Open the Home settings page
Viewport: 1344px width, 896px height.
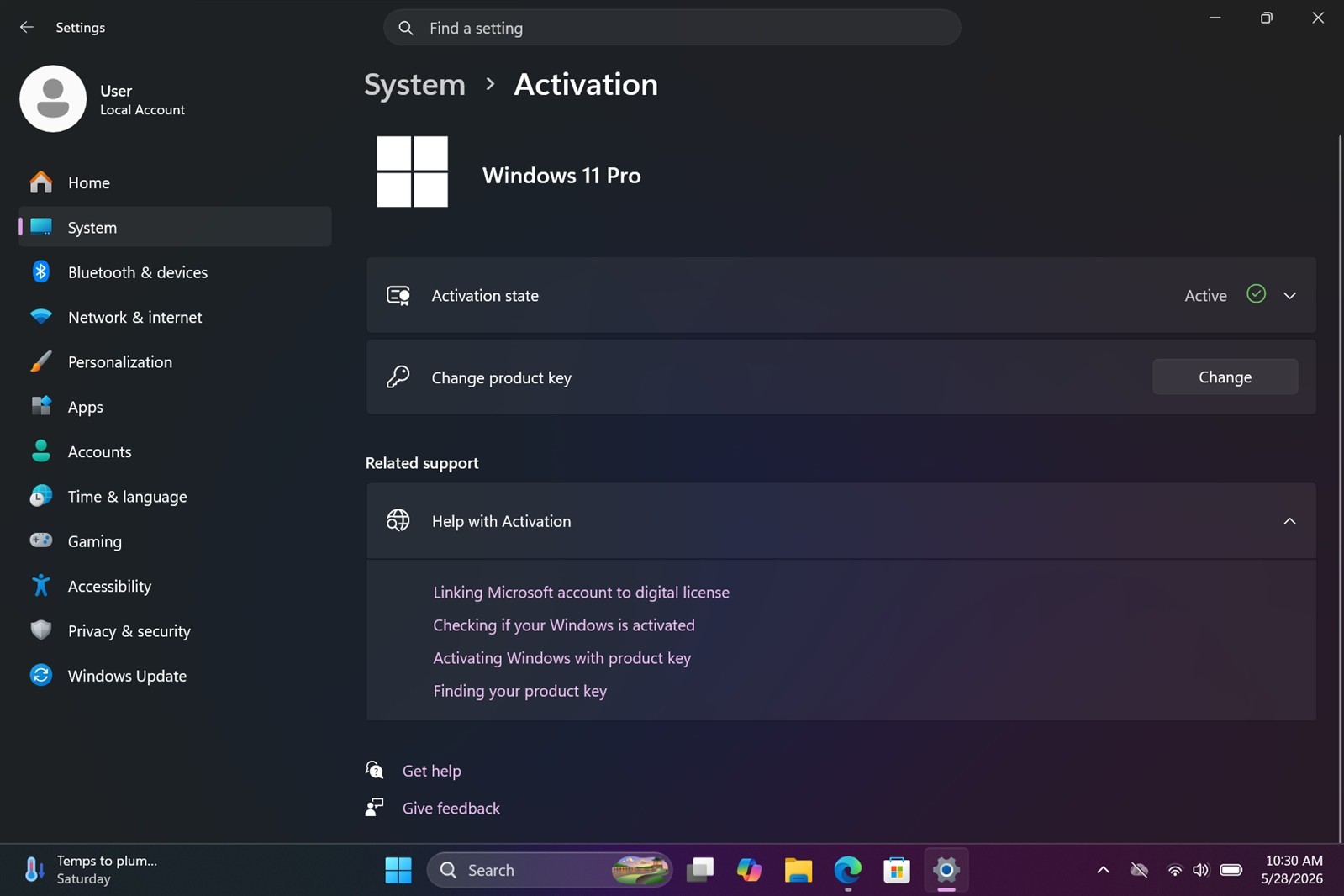coord(175,182)
